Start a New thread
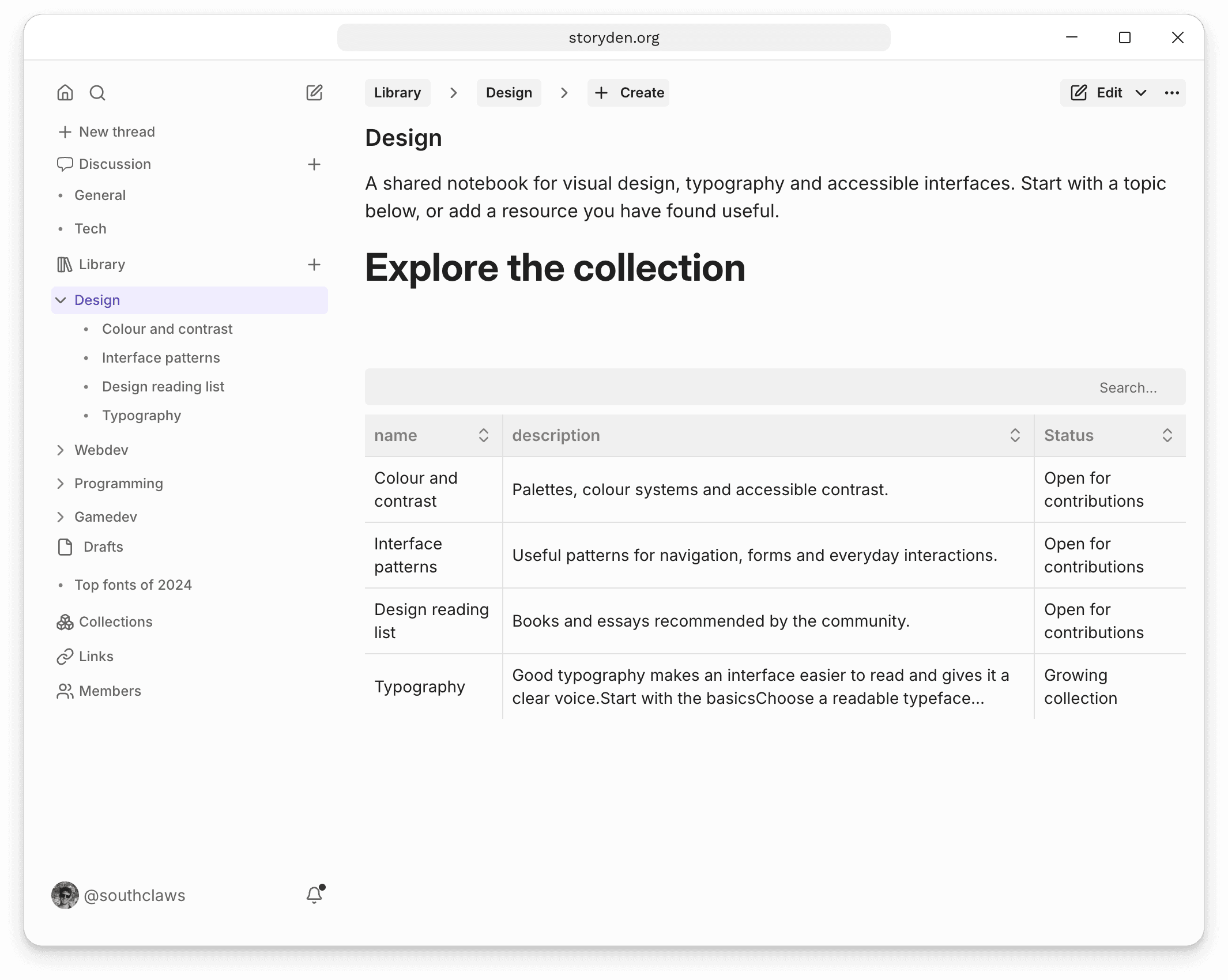Image resolution: width=1228 pixels, height=980 pixels. pos(107,132)
